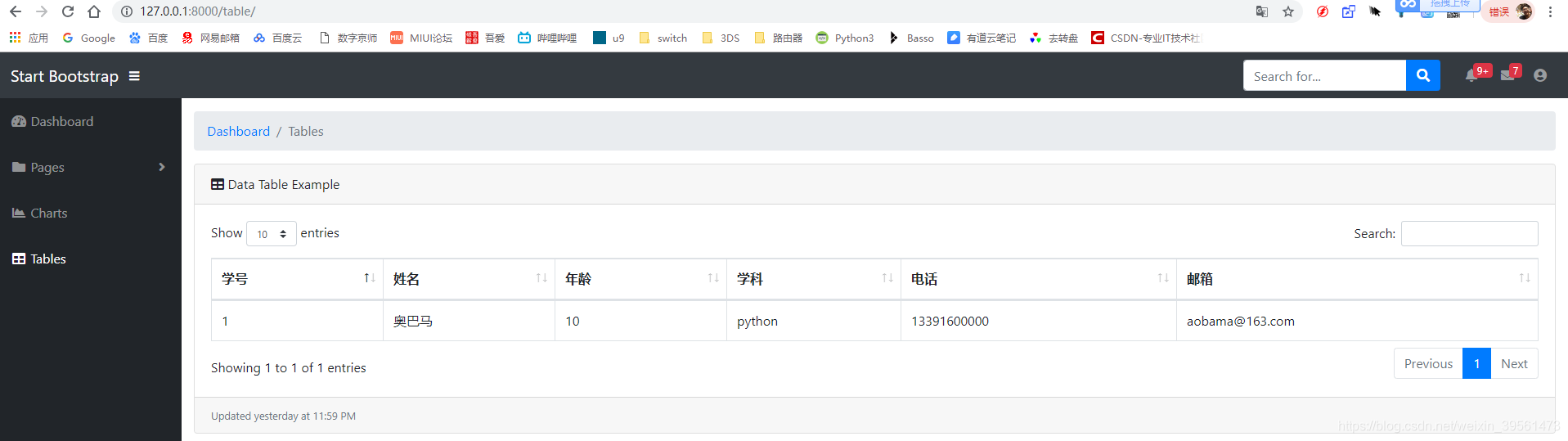1568x441 pixels.
Task: Open the Chrome three-dot menu
Action: coord(1550,11)
